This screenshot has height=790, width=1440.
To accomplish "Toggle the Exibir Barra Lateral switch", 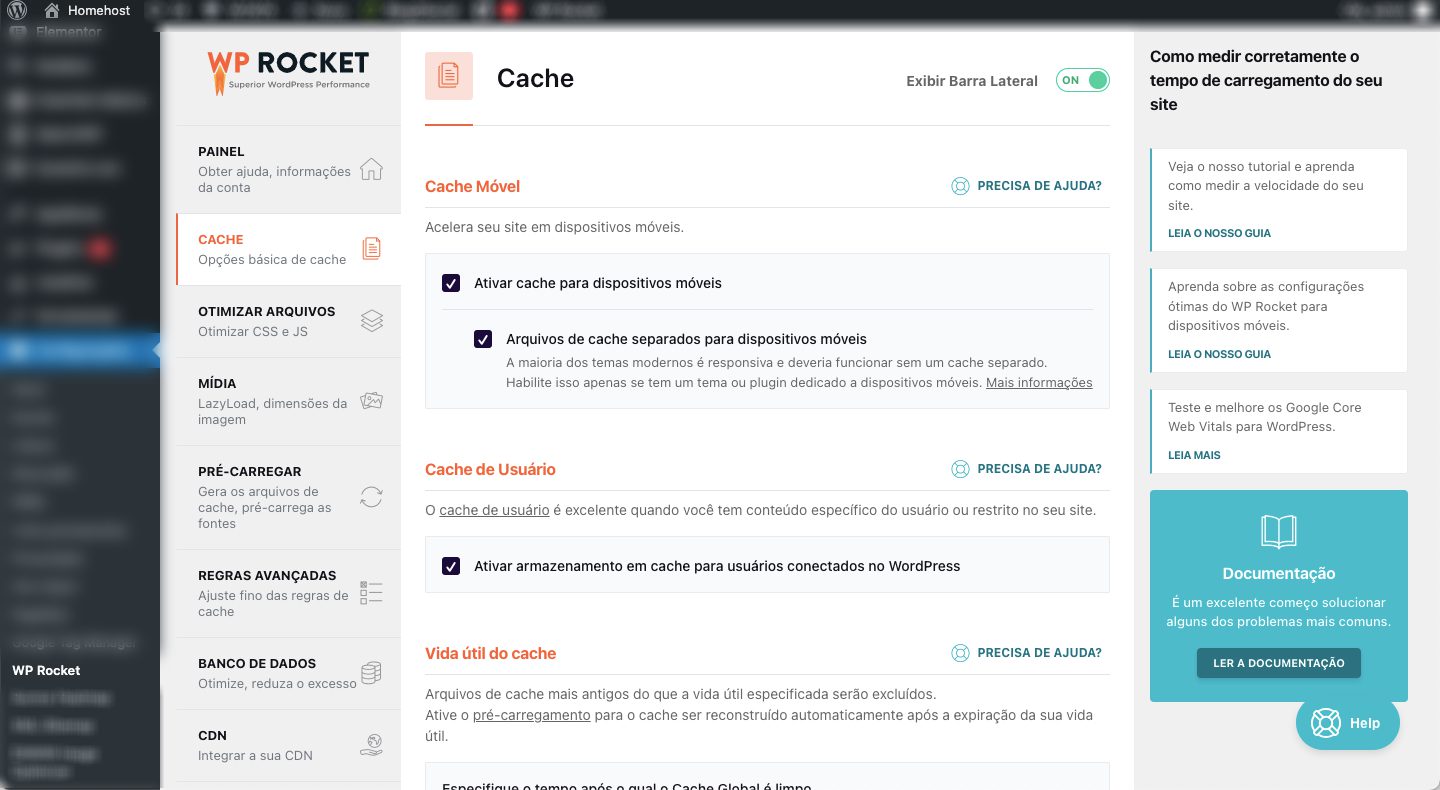I will click(x=1083, y=80).
